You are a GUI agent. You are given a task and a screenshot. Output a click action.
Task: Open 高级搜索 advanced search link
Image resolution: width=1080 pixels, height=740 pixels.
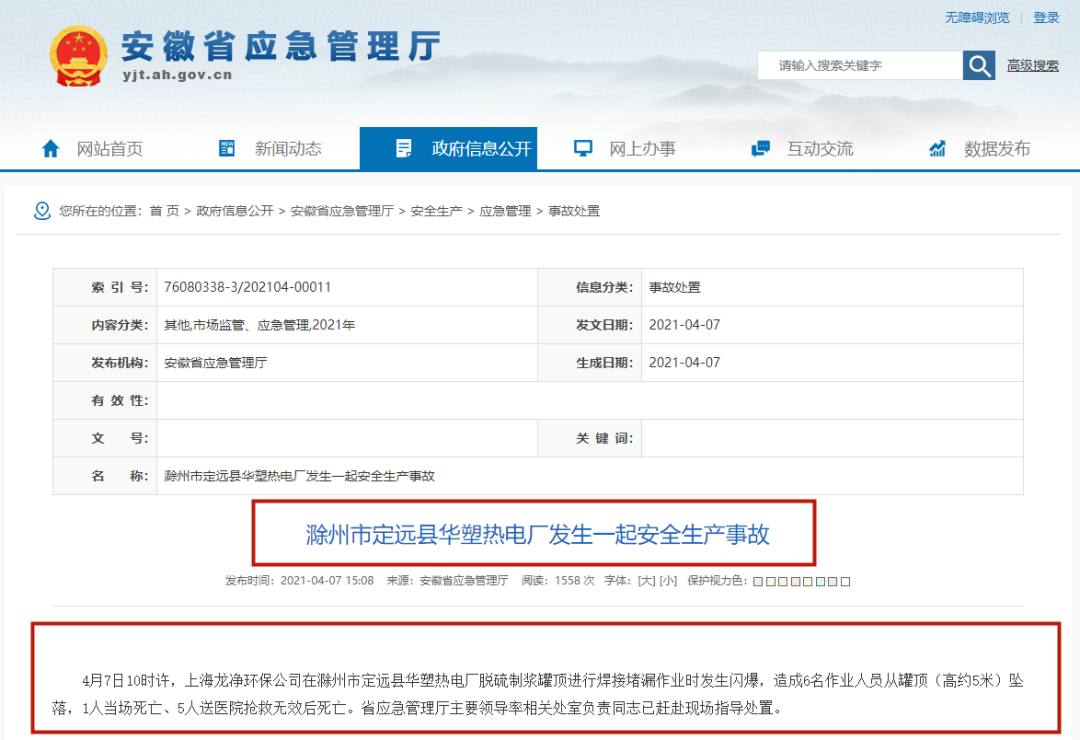tap(1032, 66)
